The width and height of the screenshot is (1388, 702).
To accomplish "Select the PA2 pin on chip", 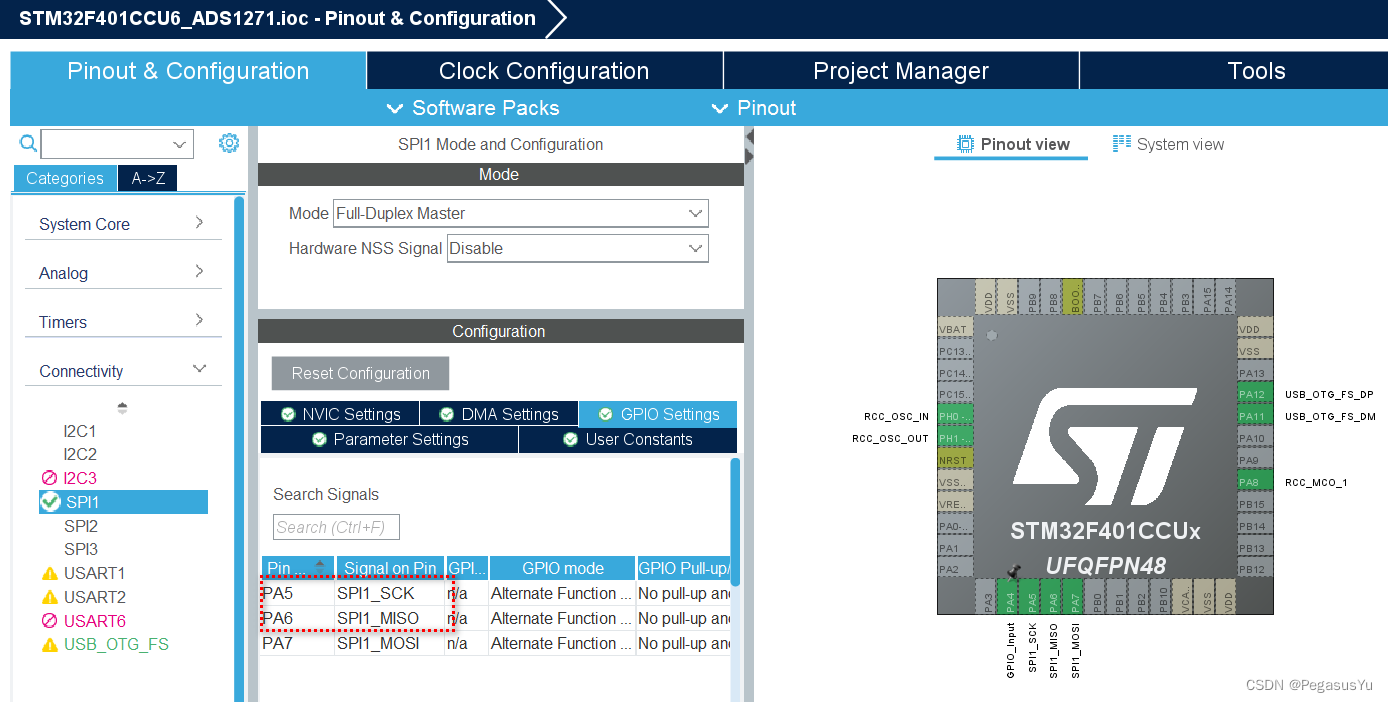I will point(955,570).
